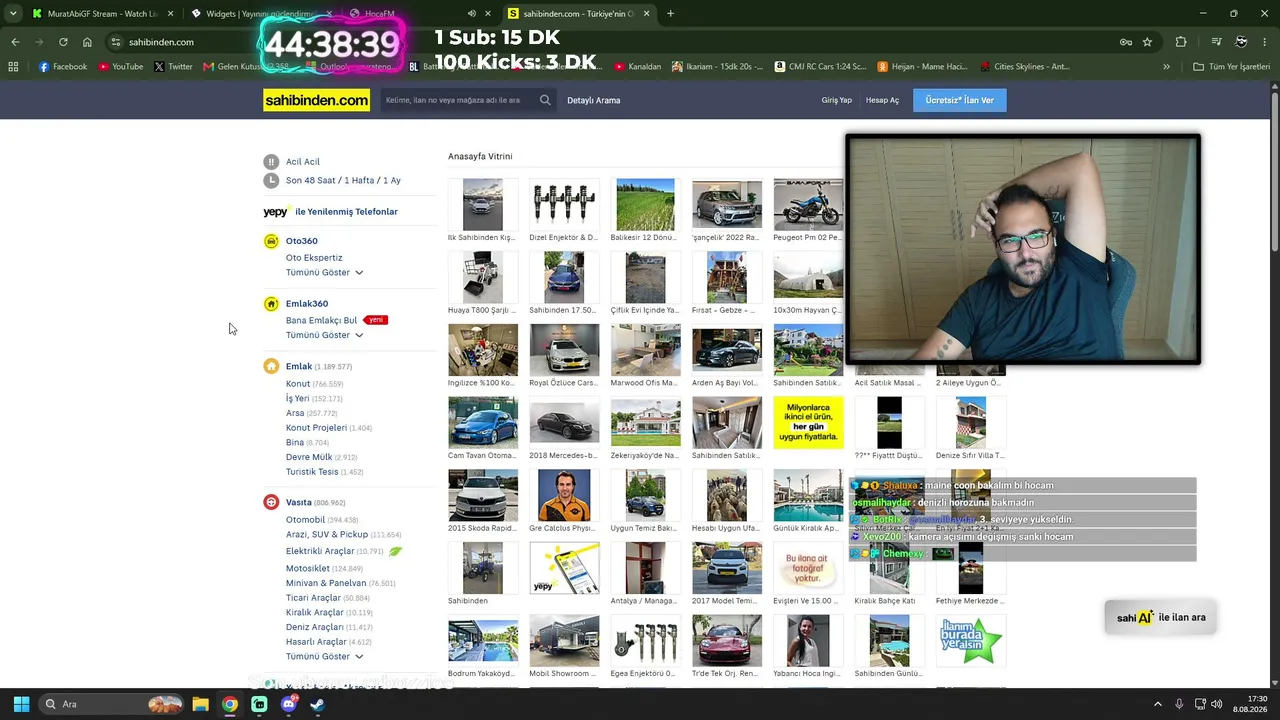Screen dimensions: 1280x720
Task: Click the browser reload icon
Action: pyautogui.click(x=63, y=42)
